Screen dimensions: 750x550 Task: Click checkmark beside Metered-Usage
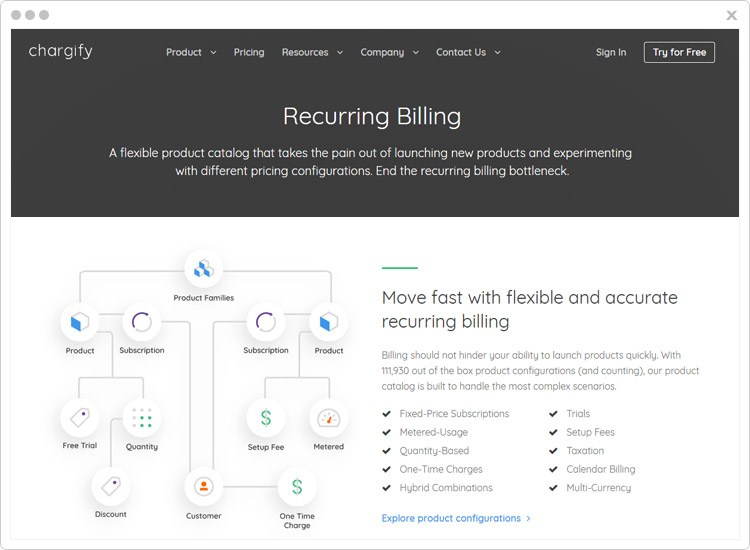point(386,432)
